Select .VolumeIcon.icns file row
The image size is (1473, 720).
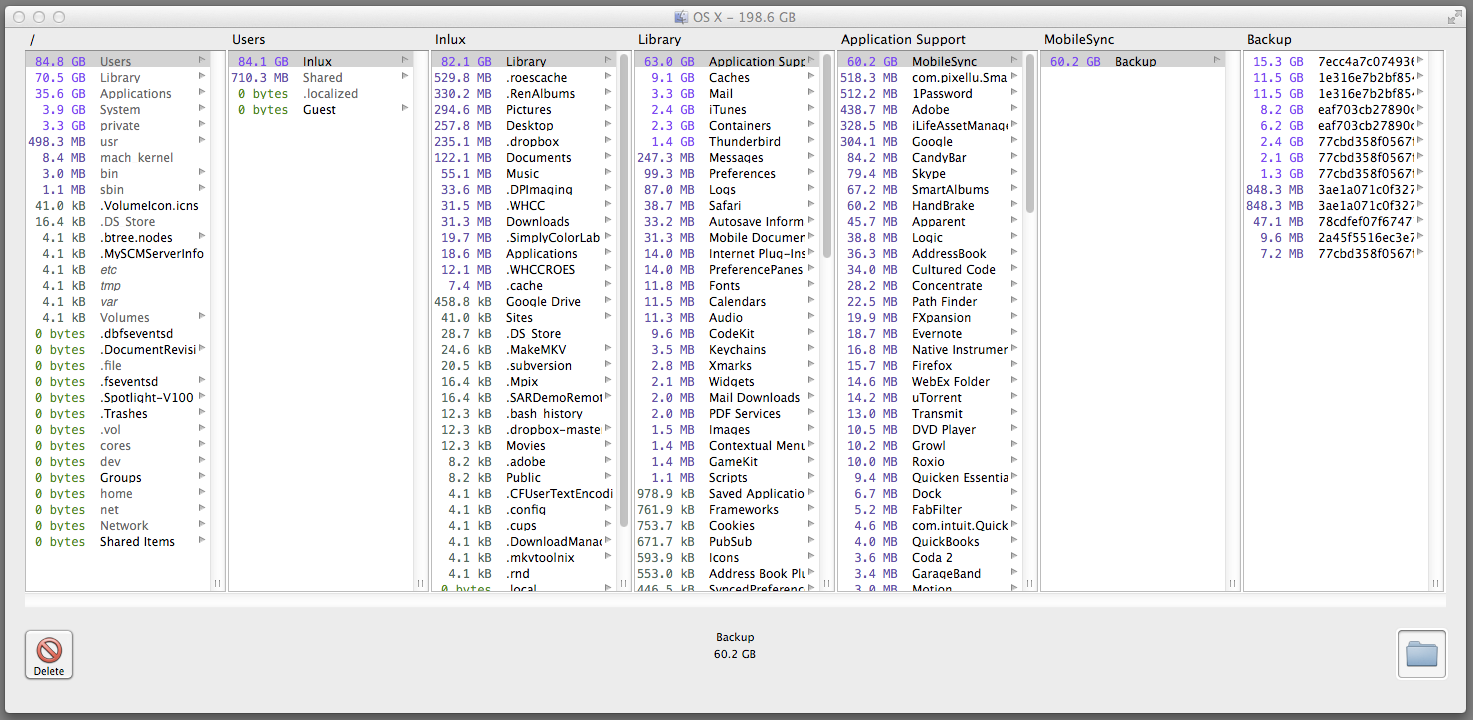point(118,205)
